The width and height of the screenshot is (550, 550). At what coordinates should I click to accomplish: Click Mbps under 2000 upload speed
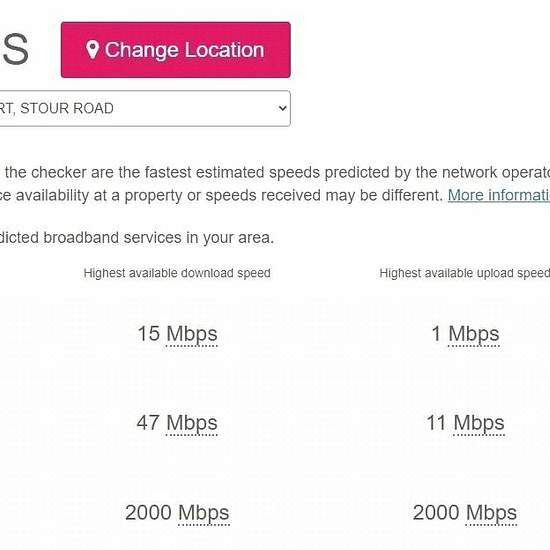(491, 513)
